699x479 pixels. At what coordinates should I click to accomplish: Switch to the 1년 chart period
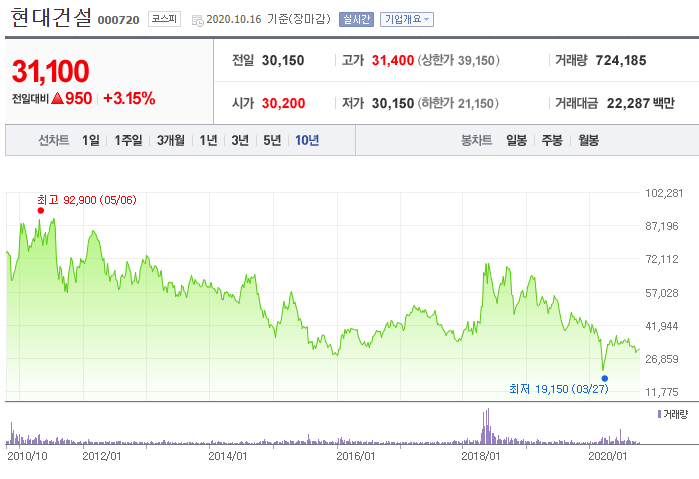coord(208,140)
